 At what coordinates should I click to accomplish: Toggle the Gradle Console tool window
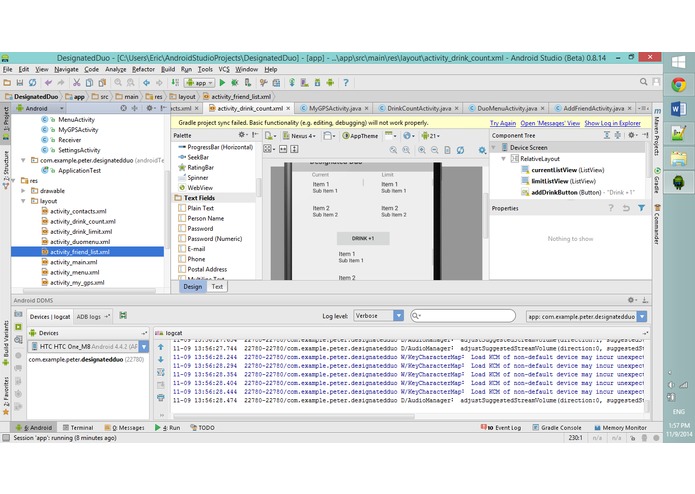pos(557,428)
